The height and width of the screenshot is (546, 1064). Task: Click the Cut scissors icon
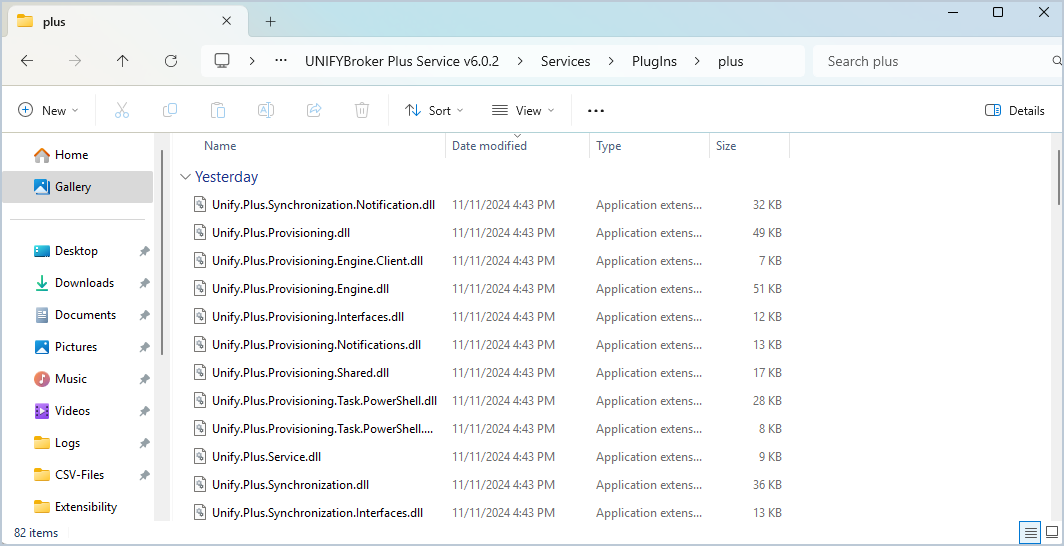[122, 110]
